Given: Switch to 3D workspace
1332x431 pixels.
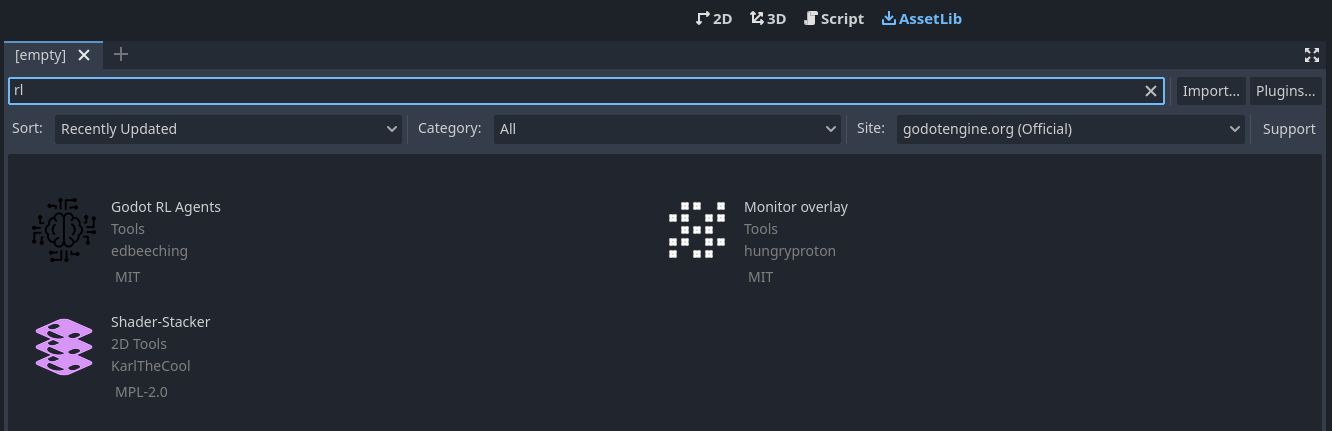Looking at the screenshot, I should [768, 18].
